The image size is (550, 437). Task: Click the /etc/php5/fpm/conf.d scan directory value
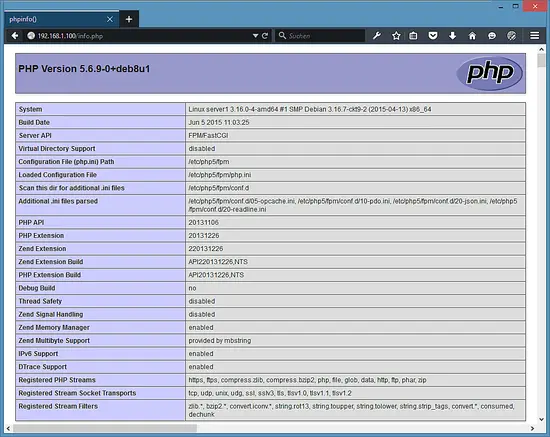tap(219, 188)
